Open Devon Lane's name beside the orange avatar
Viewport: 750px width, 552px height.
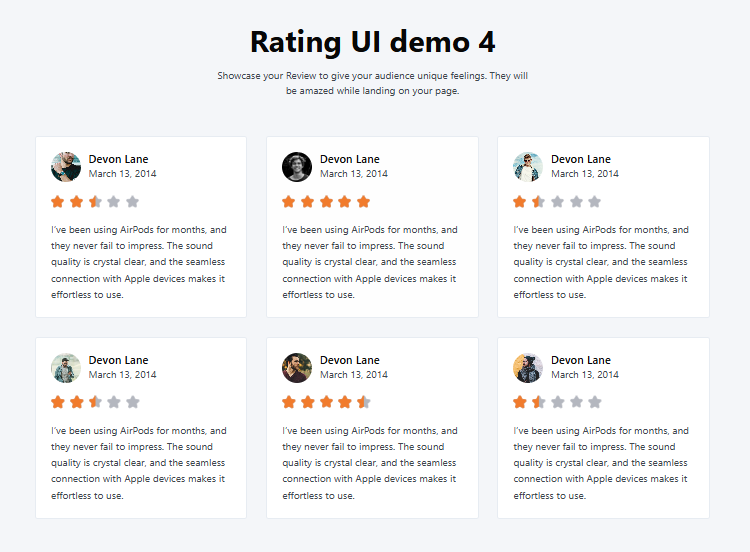pyautogui.click(x=581, y=360)
